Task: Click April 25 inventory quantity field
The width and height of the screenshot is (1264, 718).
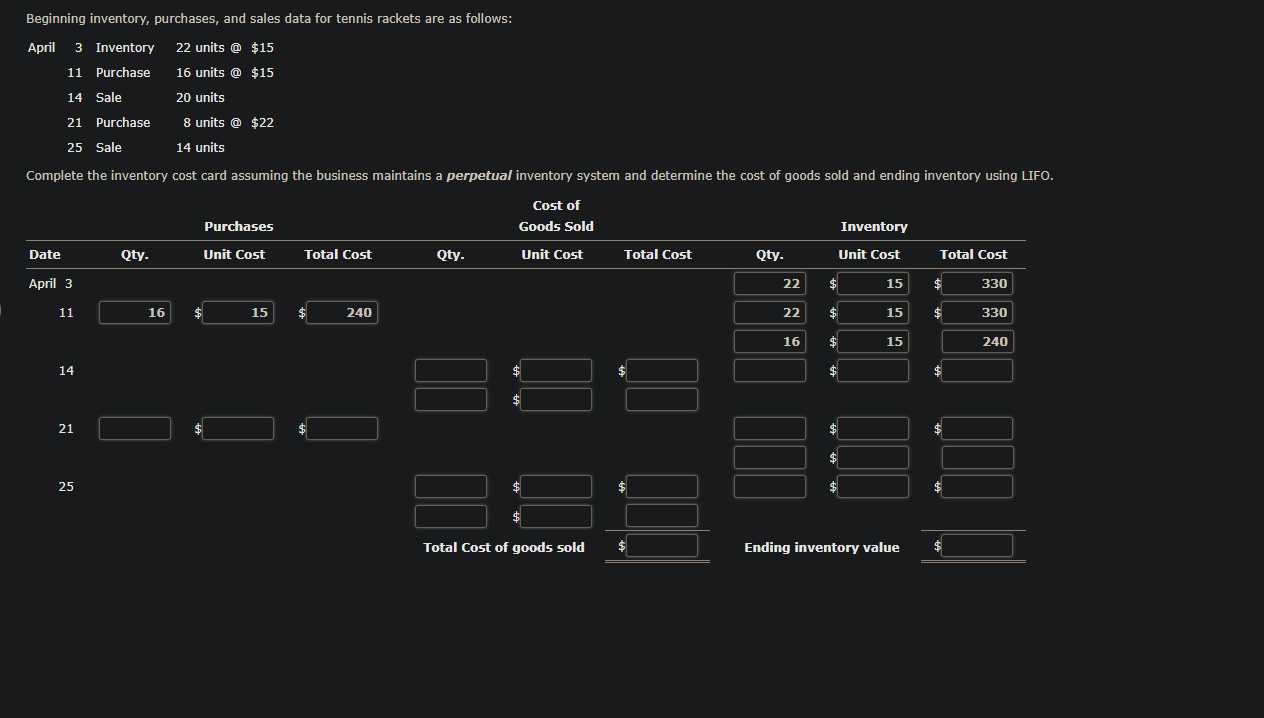Action: pyautogui.click(x=770, y=487)
